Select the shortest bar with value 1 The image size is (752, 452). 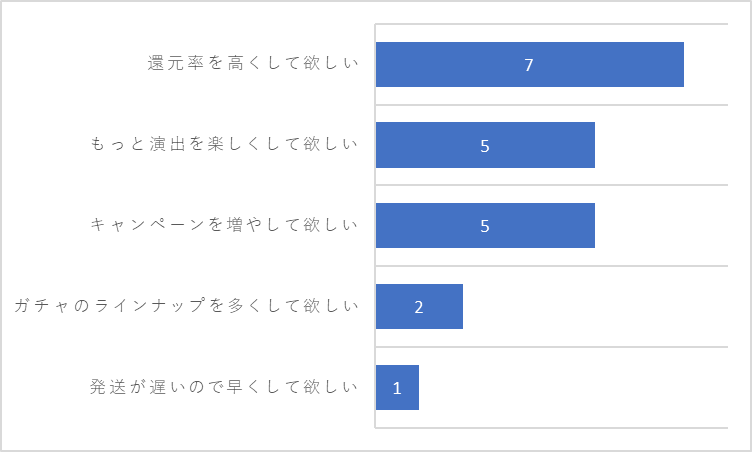coord(397,387)
